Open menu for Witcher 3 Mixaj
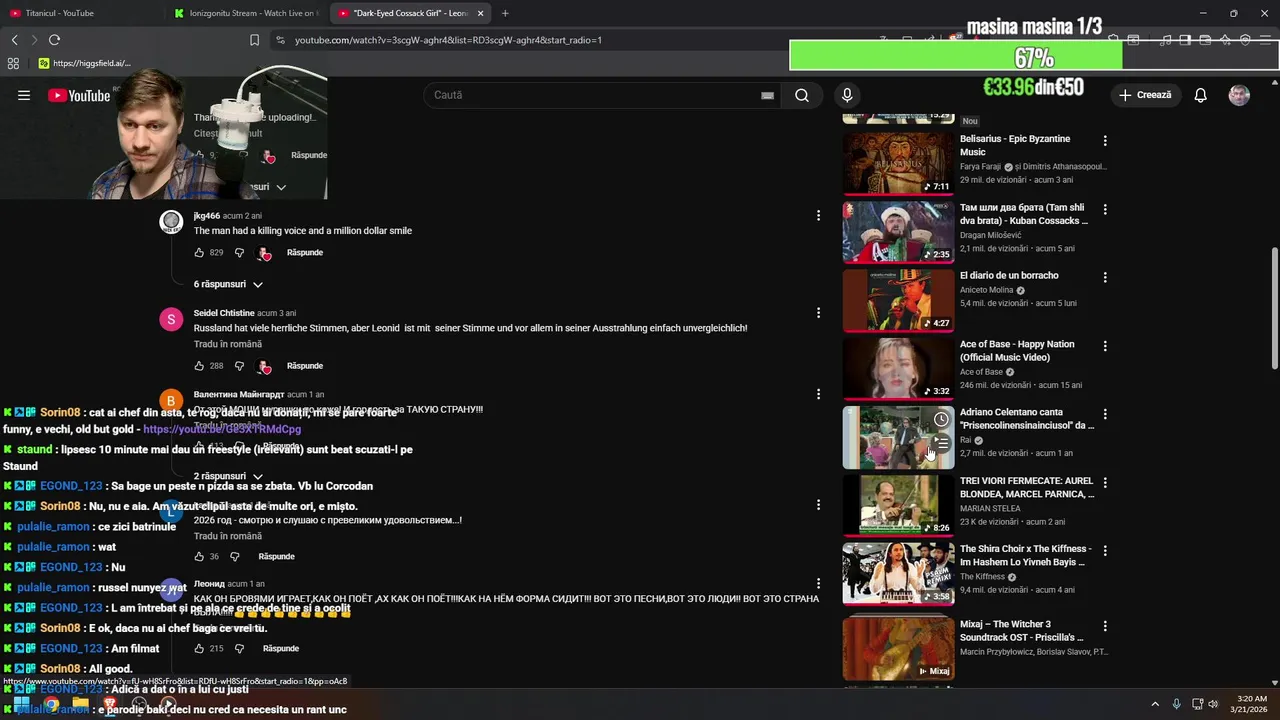This screenshot has width=1280, height=720. (1105, 626)
